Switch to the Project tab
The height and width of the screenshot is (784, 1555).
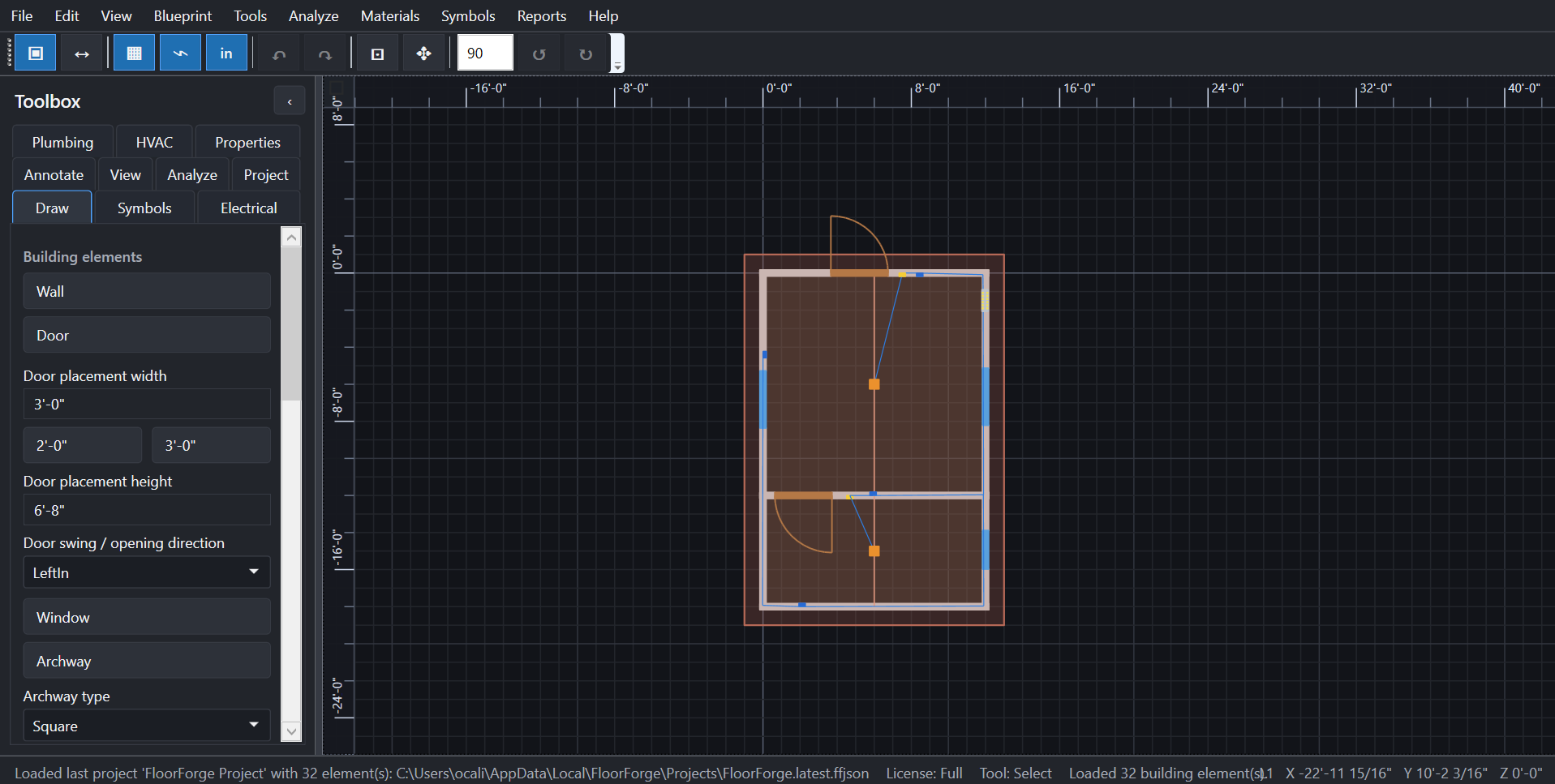265,174
